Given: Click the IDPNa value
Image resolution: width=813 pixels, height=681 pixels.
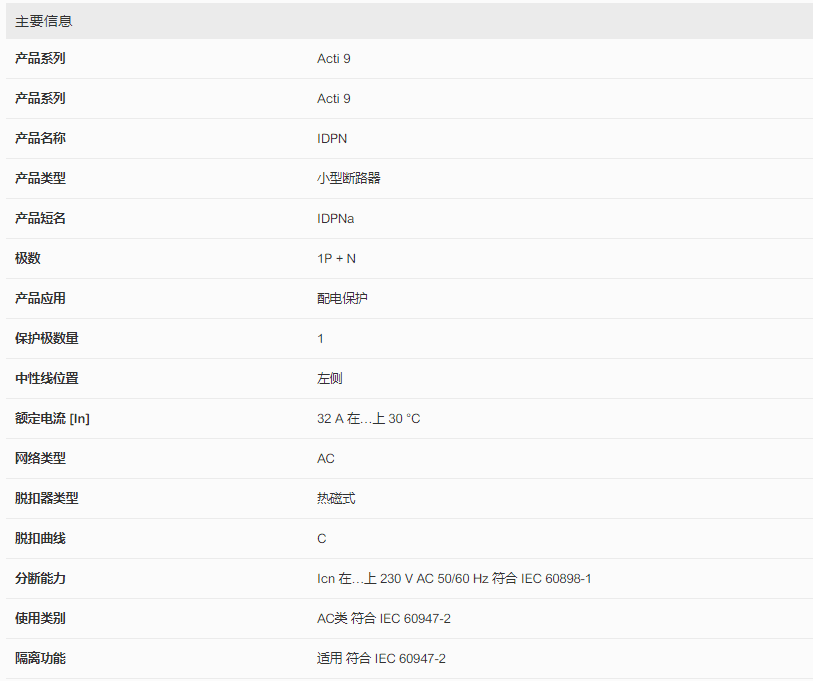Looking at the screenshot, I should click(x=335, y=218).
